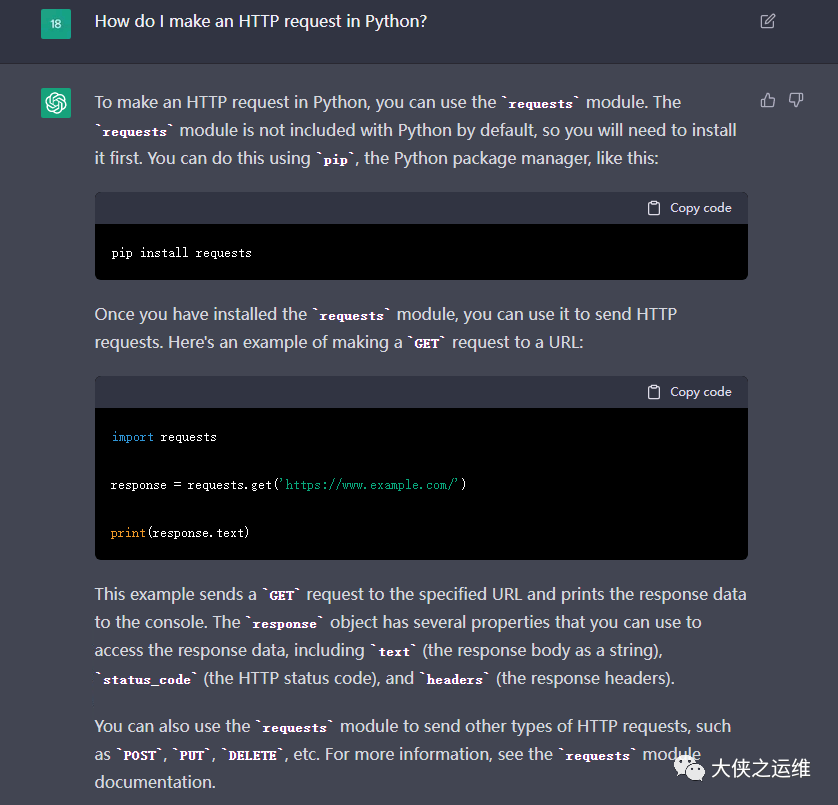The width and height of the screenshot is (838, 805).
Task: Click the blue import keyword in the code
Action: tap(132, 437)
